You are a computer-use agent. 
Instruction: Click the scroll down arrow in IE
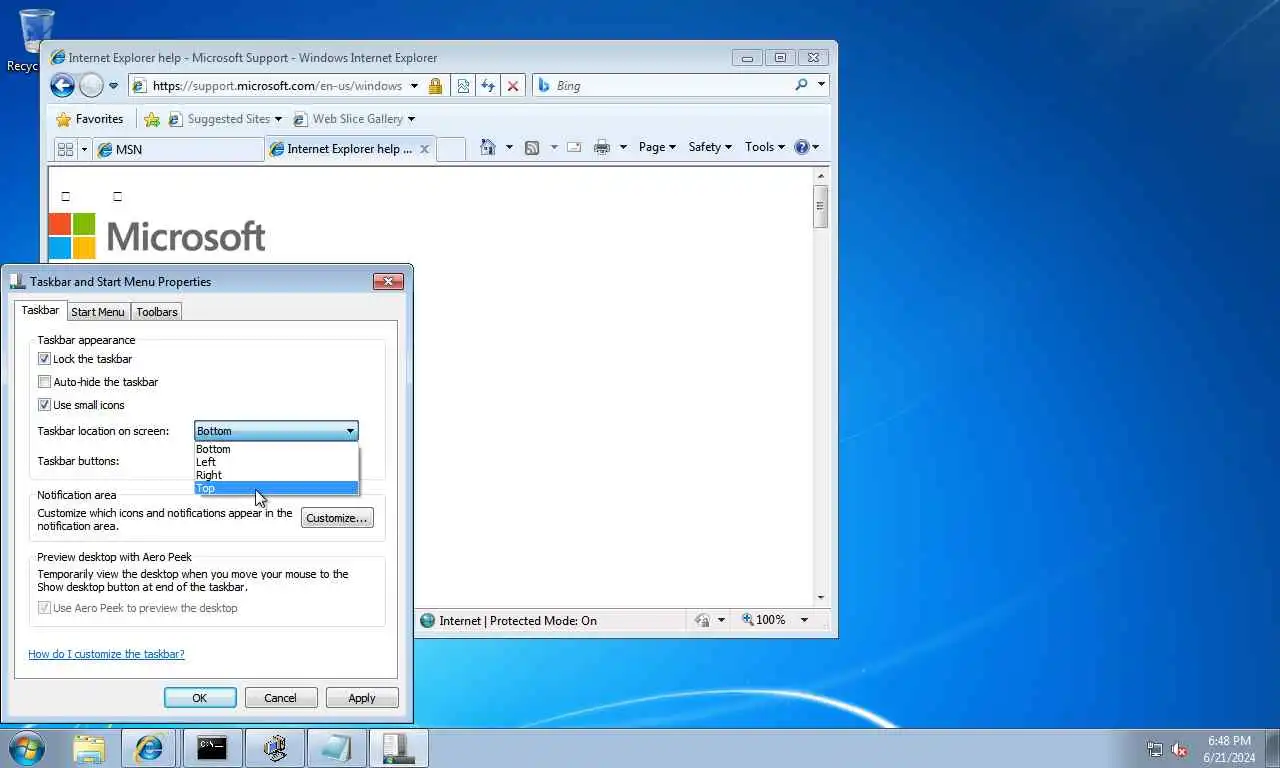click(x=821, y=598)
